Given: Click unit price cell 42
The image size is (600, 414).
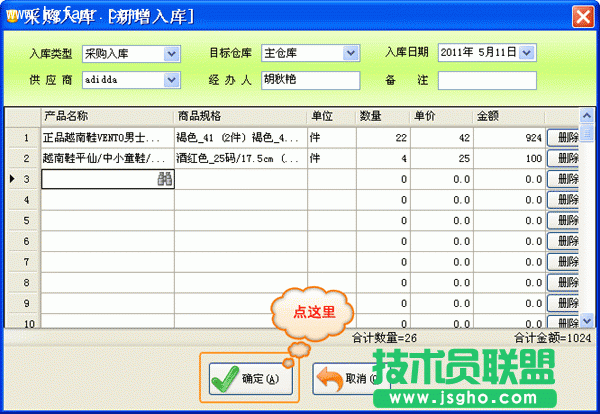Looking at the screenshot, I should point(442,138).
